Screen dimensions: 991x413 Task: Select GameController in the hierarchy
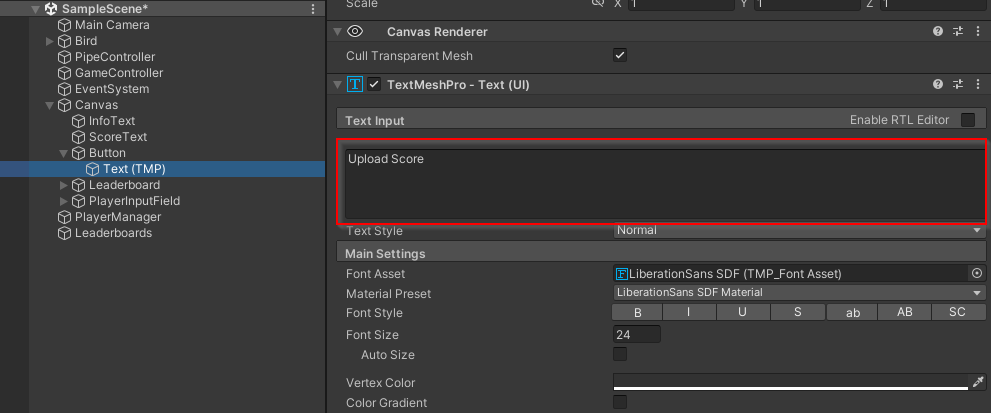pyautogui.click(x=118, y=73)
